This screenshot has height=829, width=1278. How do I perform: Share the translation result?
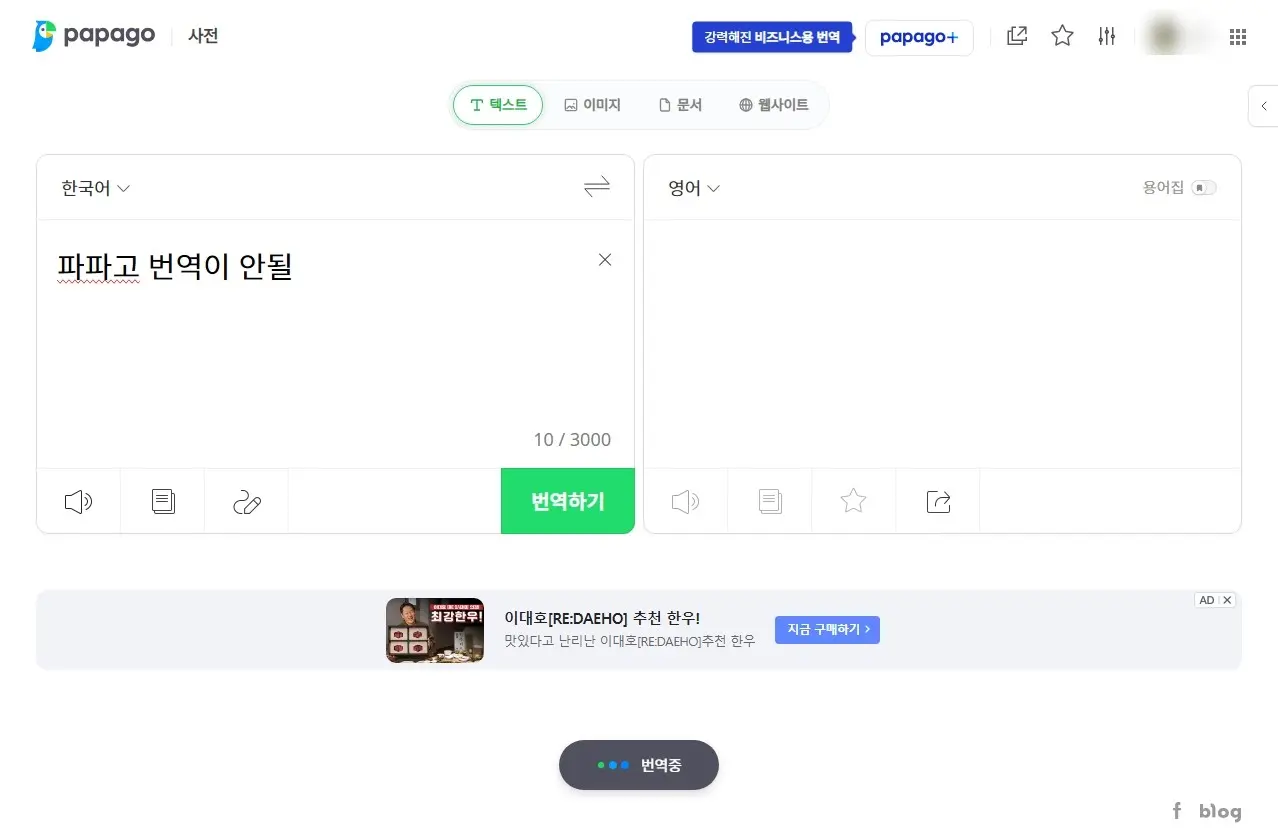tap(937, 501)
